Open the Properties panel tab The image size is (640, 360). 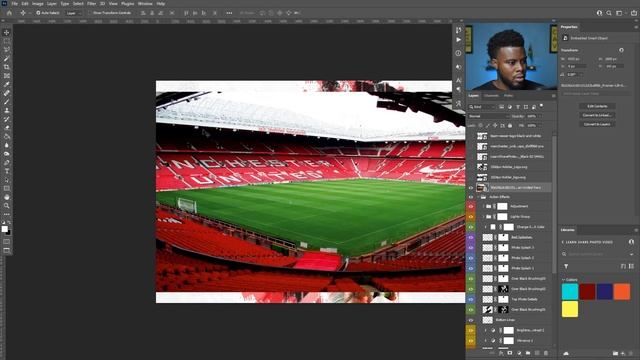(x=569, y=27)
